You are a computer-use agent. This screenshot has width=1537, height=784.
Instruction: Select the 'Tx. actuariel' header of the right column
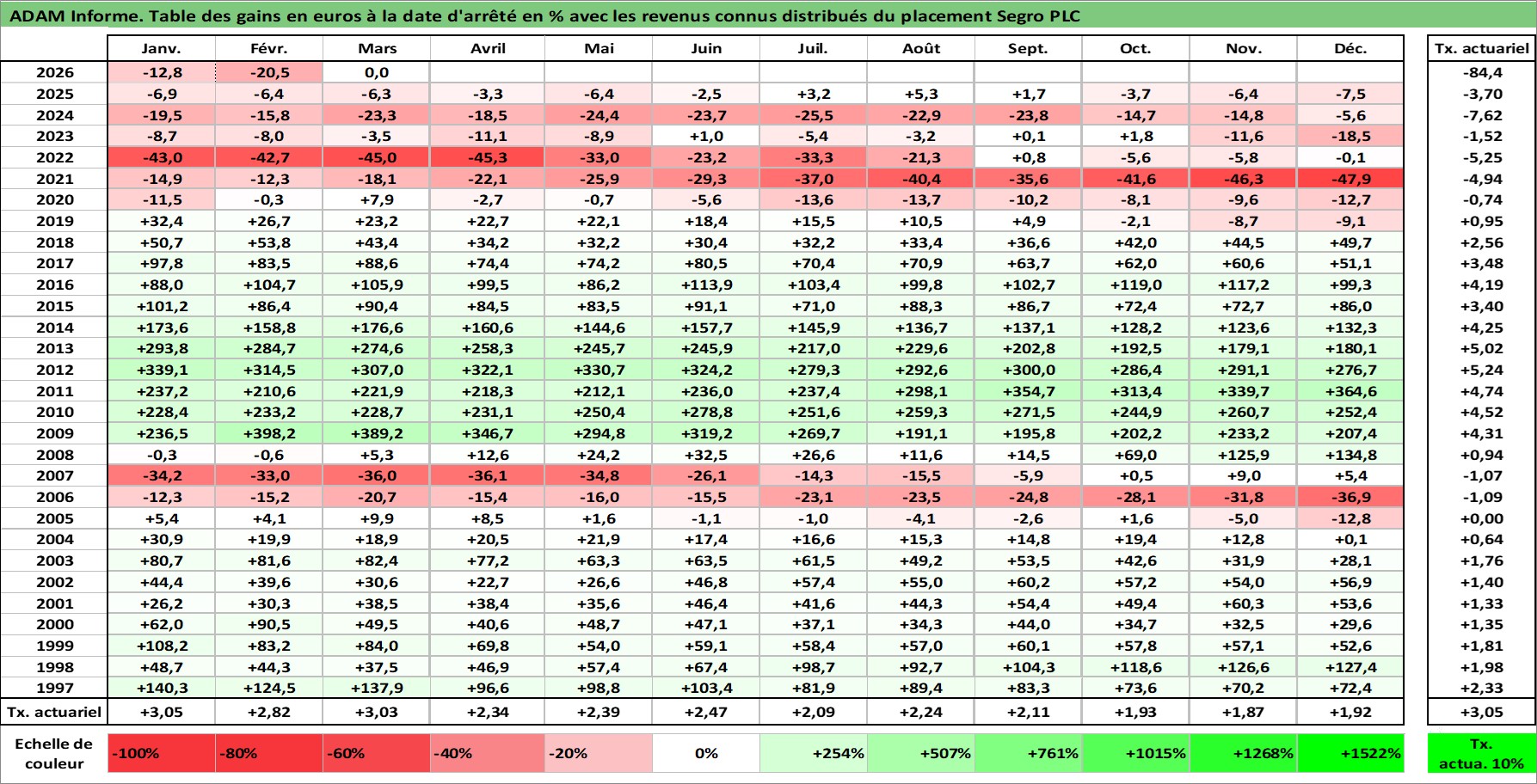tap(1481, 48)
